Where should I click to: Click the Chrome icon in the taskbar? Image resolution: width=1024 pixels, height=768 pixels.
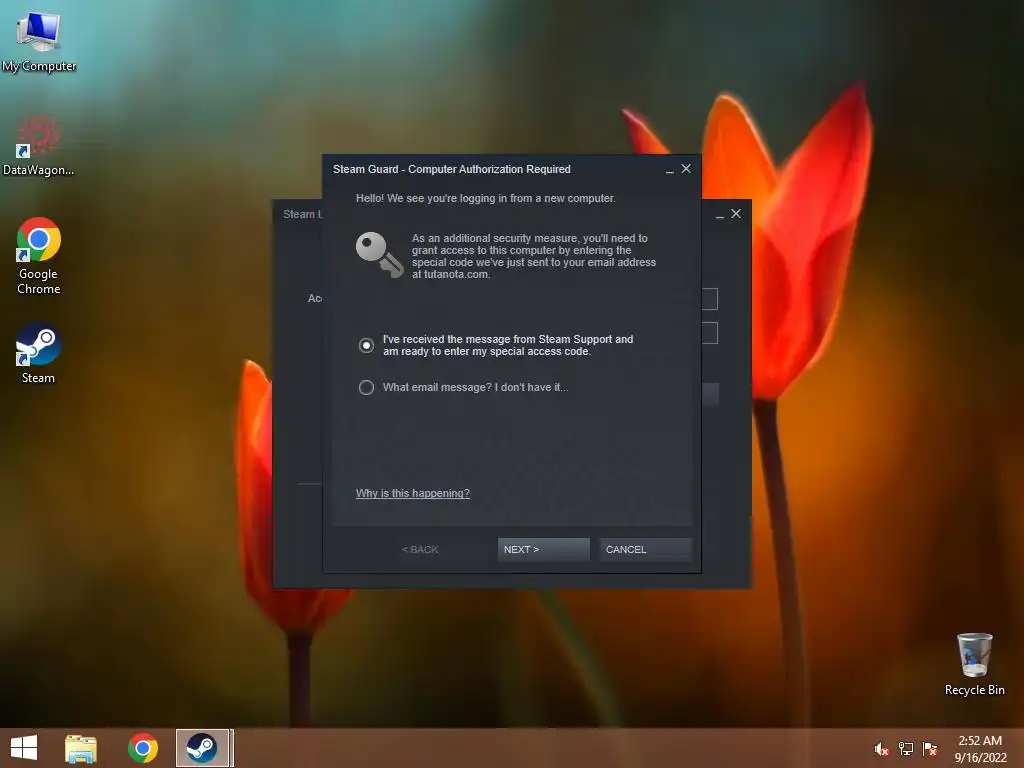pos(143,748)
